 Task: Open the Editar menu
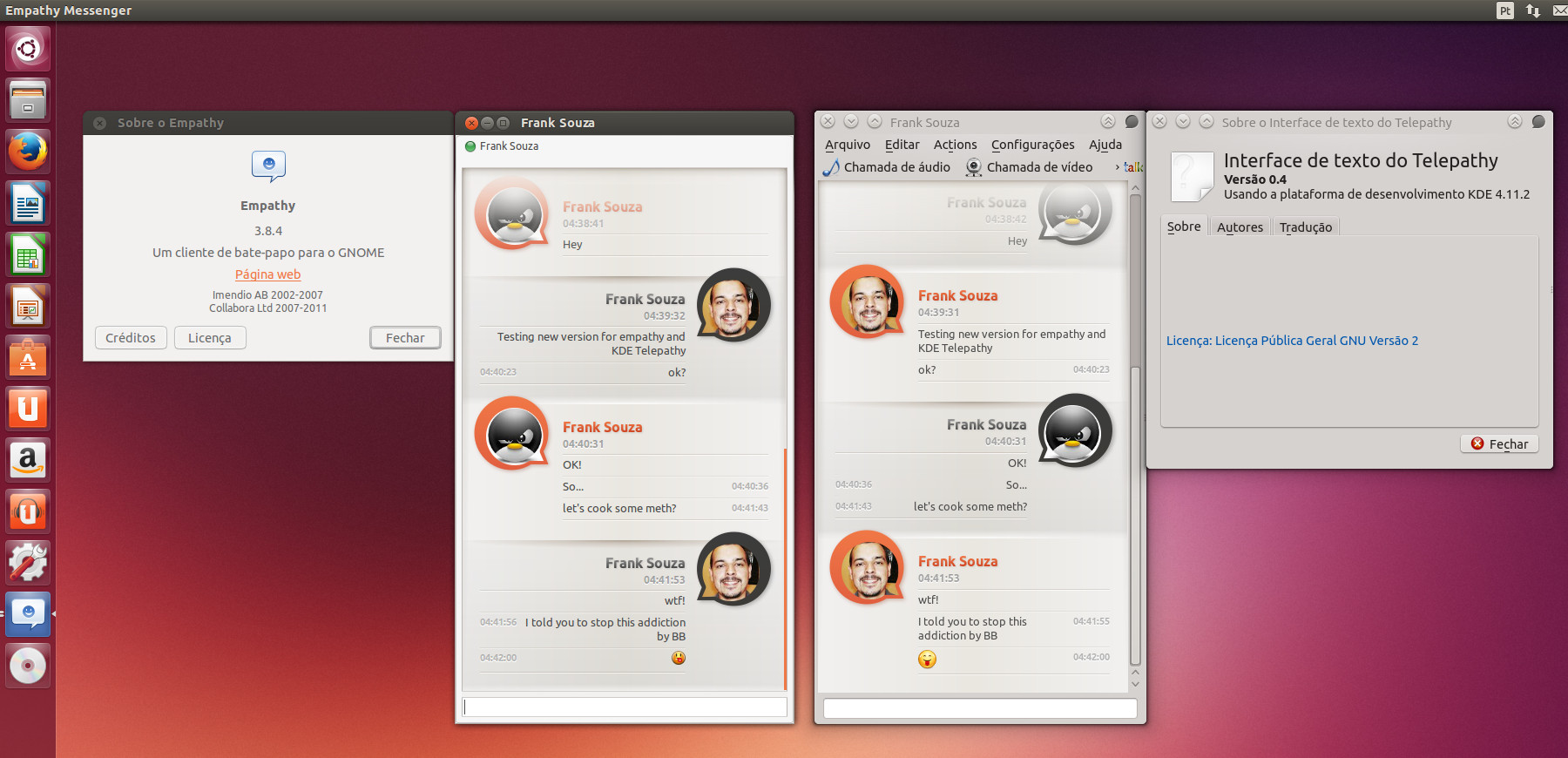pos(902,145)
